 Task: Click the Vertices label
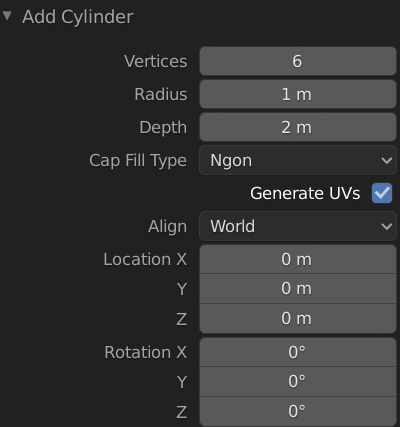[156, 61]
